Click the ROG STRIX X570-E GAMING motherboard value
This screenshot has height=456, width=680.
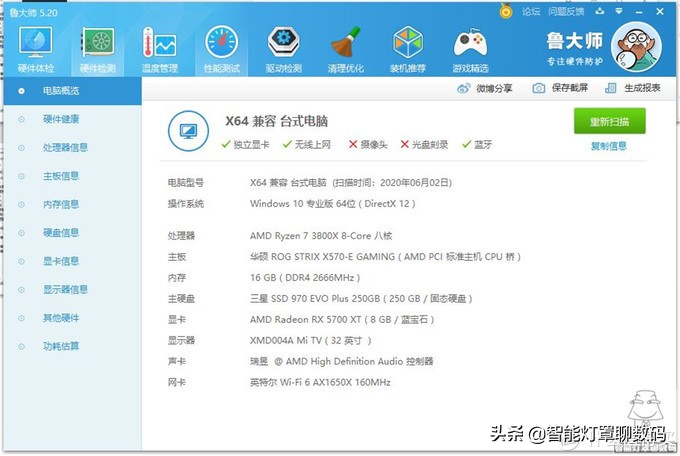(385, 257)
